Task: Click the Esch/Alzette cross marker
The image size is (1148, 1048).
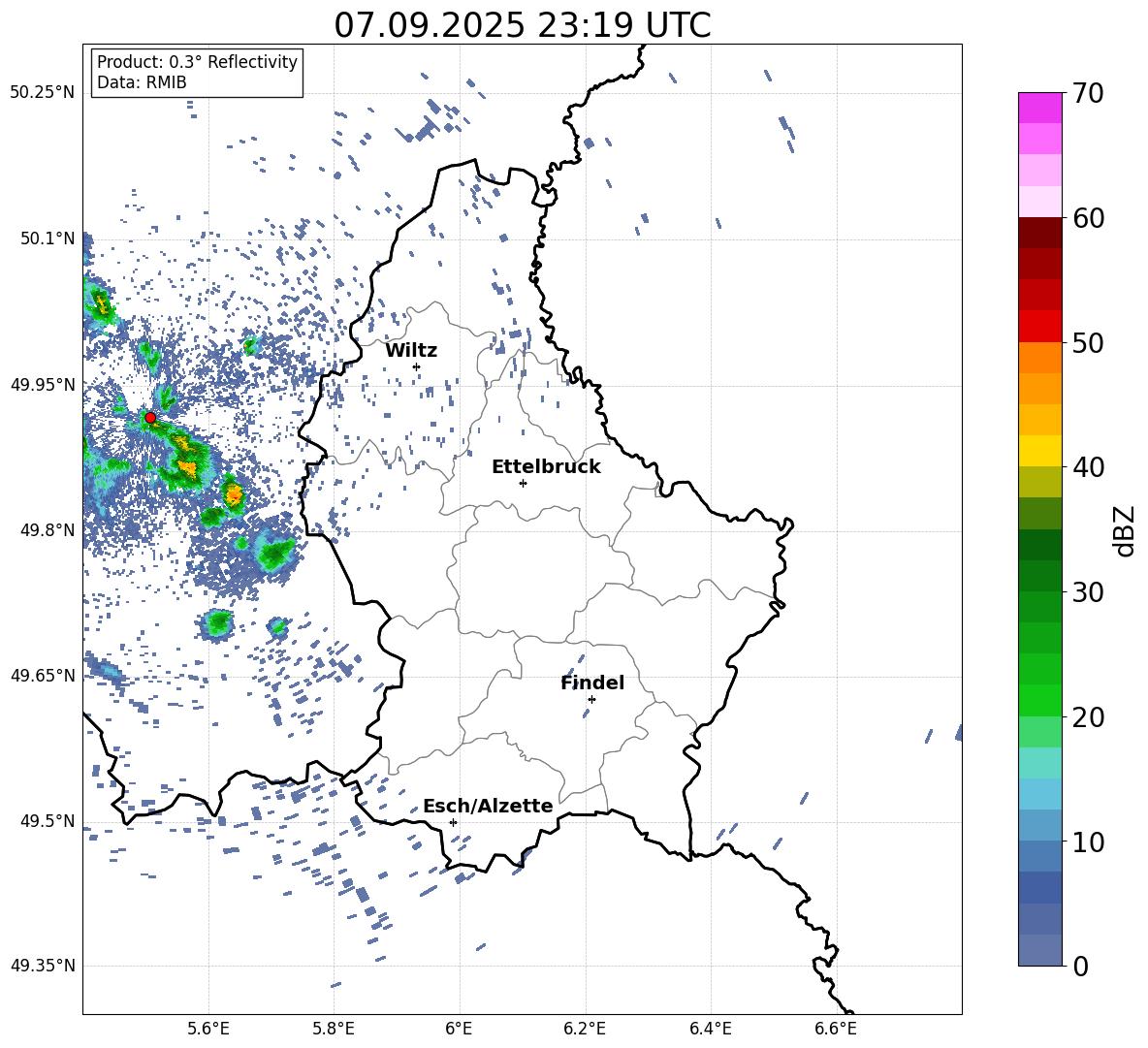Action: coord(453,822)
